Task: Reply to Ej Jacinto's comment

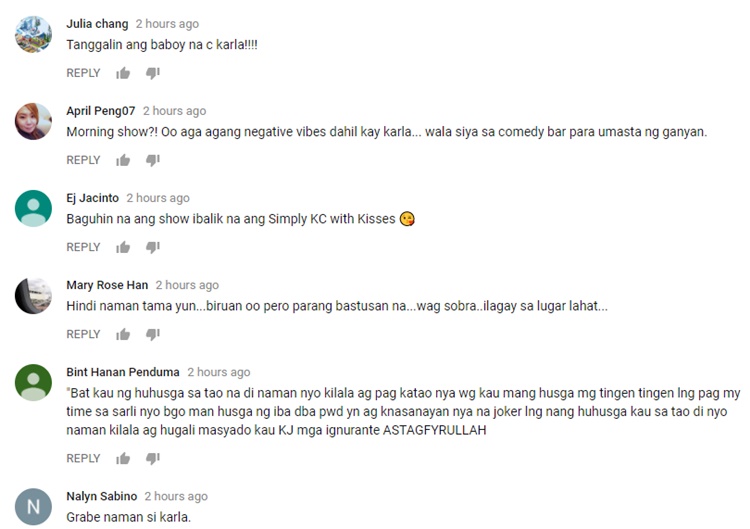Action: (x=83, y=247)
